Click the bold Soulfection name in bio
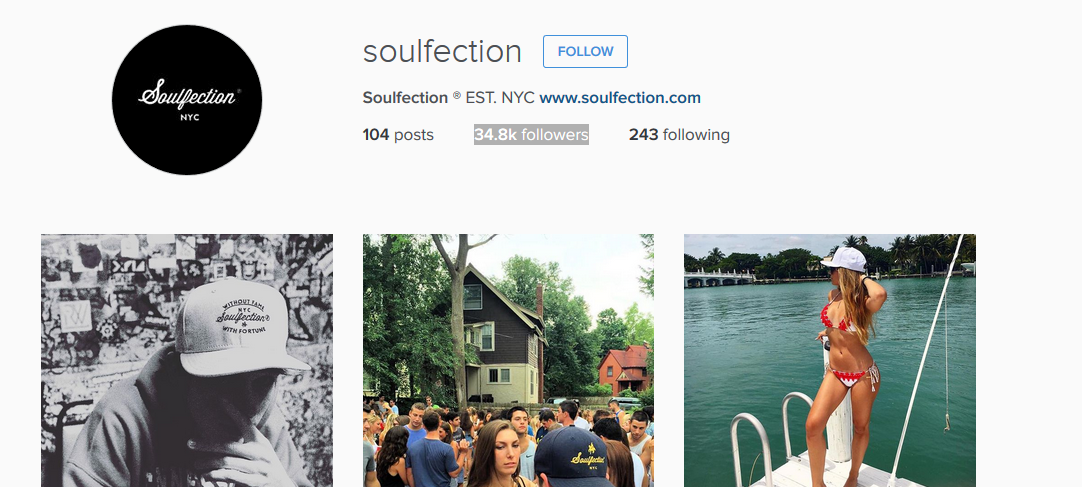 pyautogui.click(x=405, y=98)
